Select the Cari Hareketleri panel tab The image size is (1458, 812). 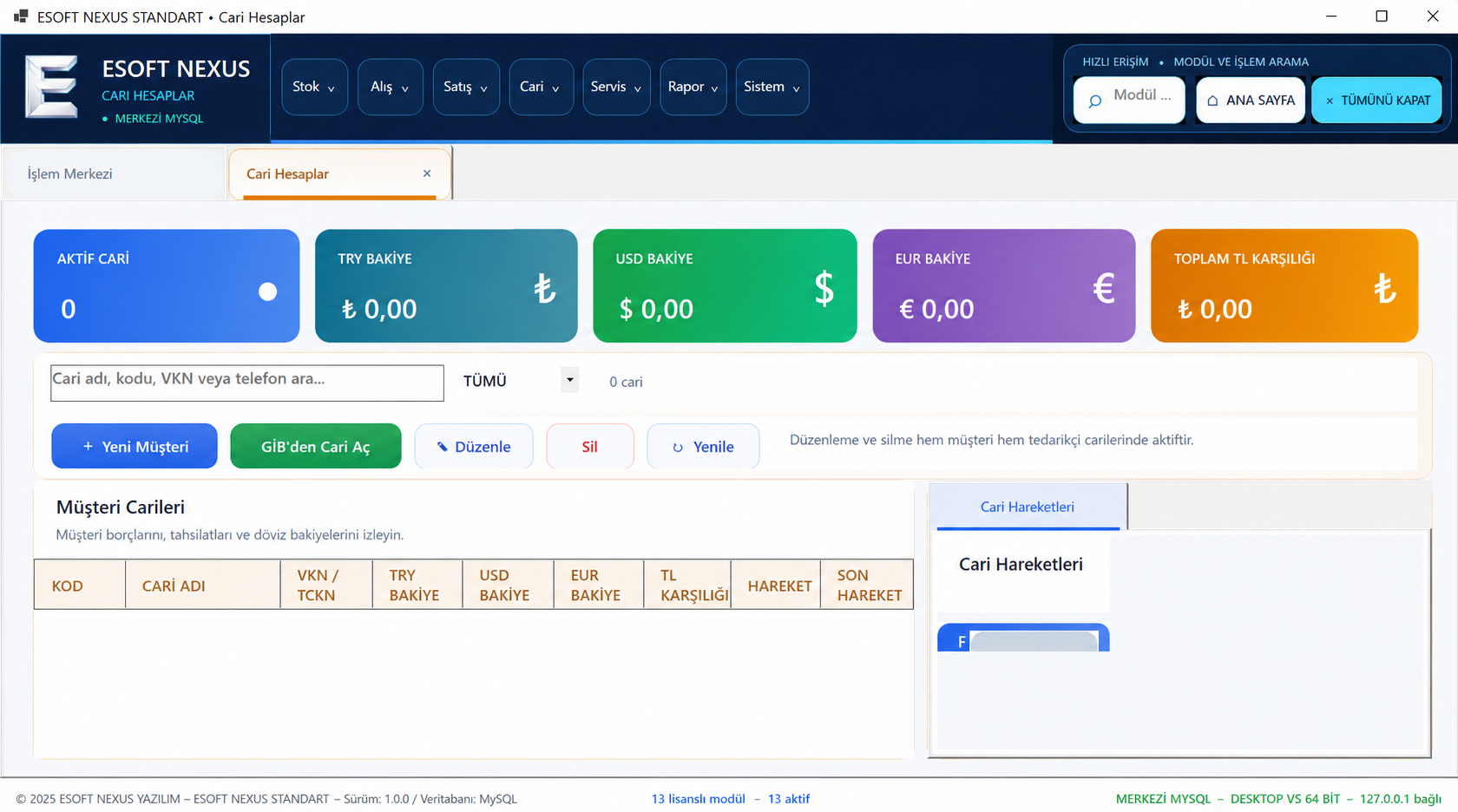[x=1028, y=507]
